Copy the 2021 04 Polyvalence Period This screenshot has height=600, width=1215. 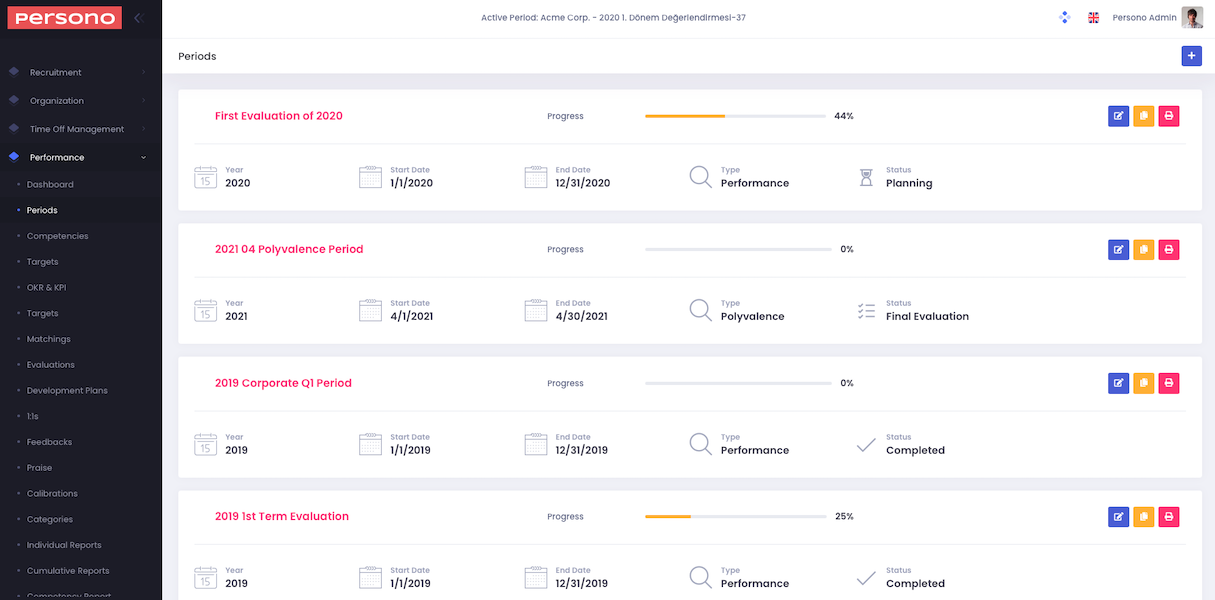[x=1143, y=249]
